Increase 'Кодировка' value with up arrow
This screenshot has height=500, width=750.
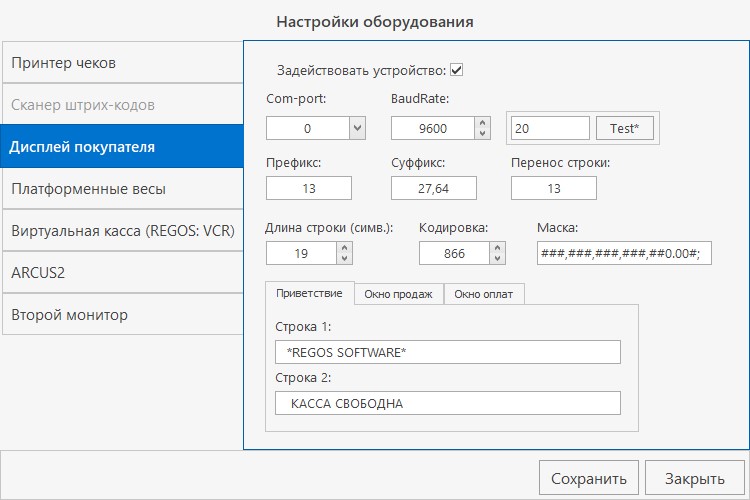[497, 249]
